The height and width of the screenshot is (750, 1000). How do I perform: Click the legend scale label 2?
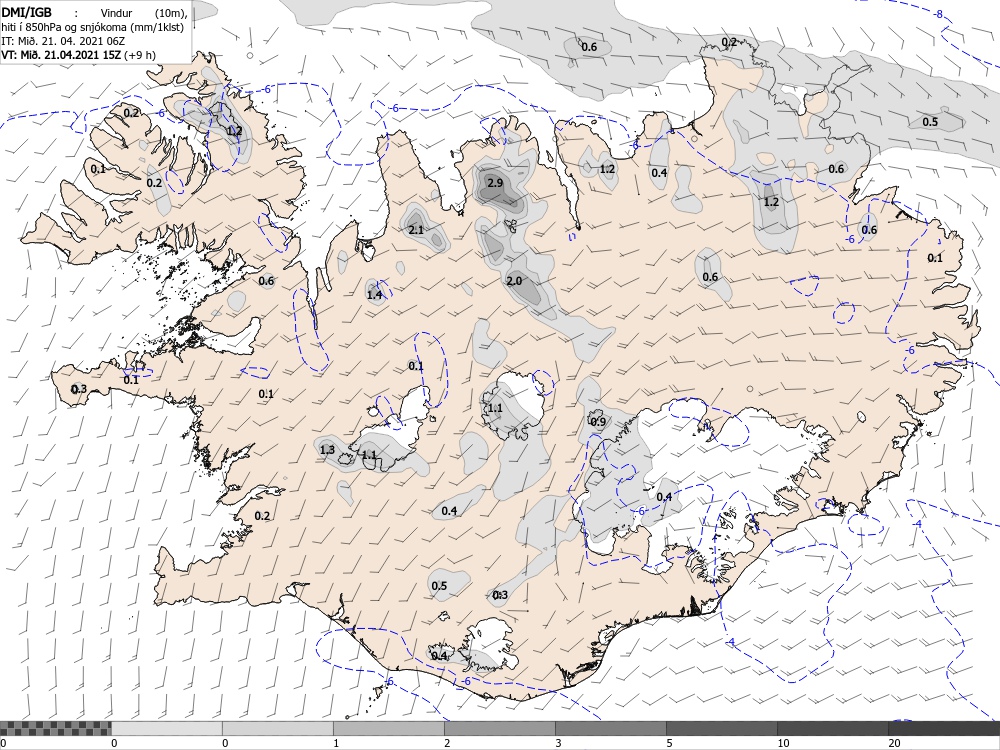pos(447,743)
